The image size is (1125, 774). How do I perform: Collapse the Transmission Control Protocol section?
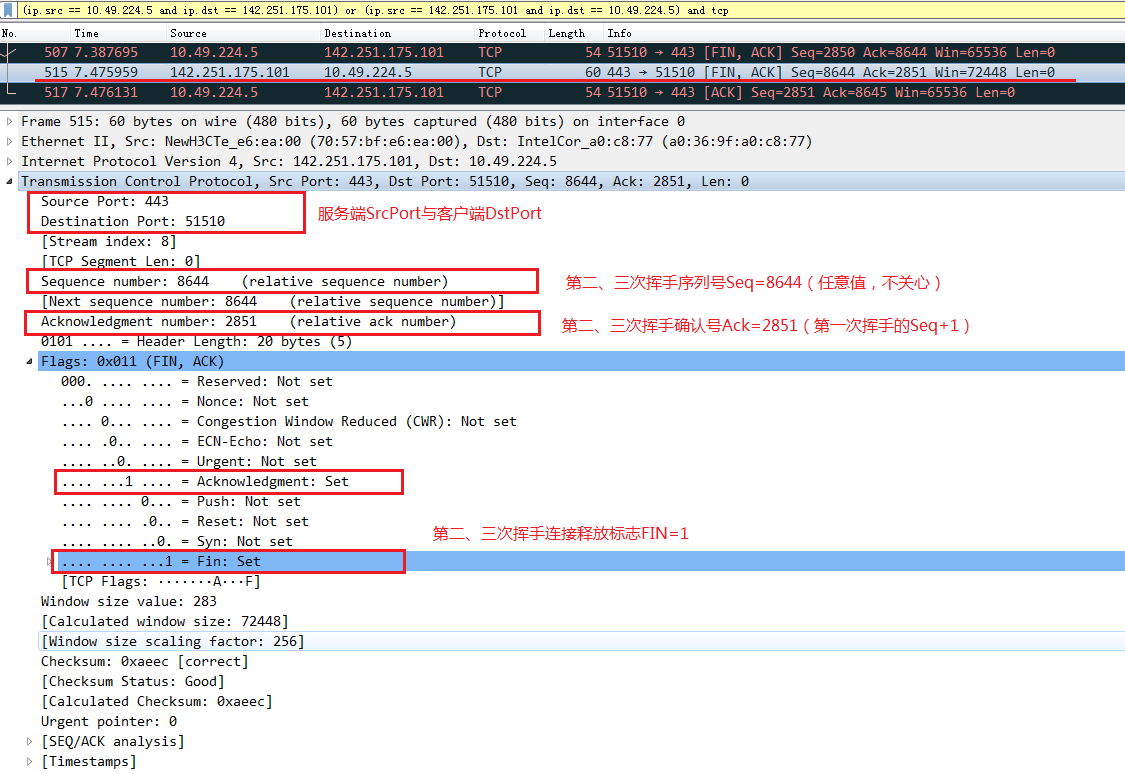tap(10, 181)
